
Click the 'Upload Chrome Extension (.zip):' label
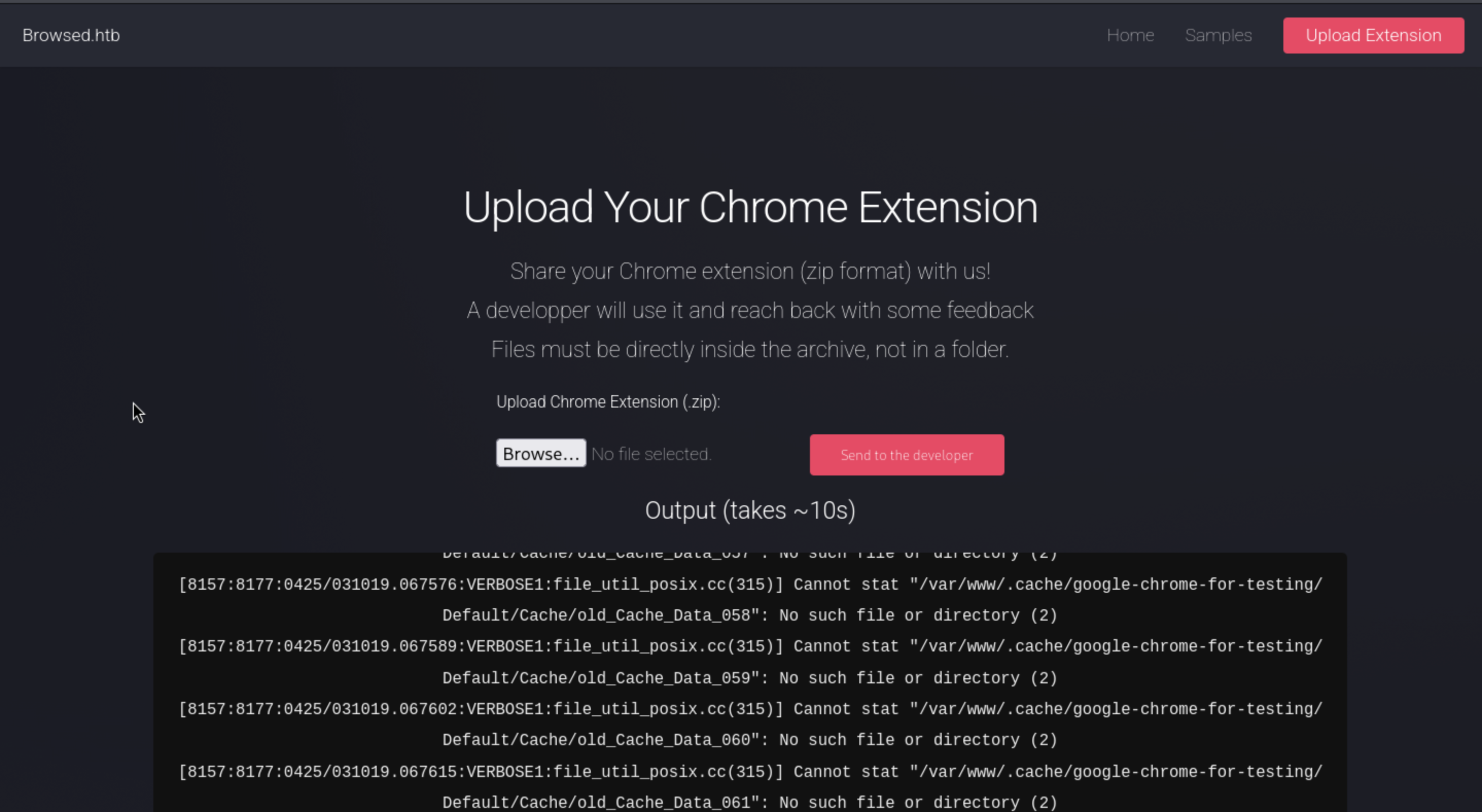(x=608, y=402)
